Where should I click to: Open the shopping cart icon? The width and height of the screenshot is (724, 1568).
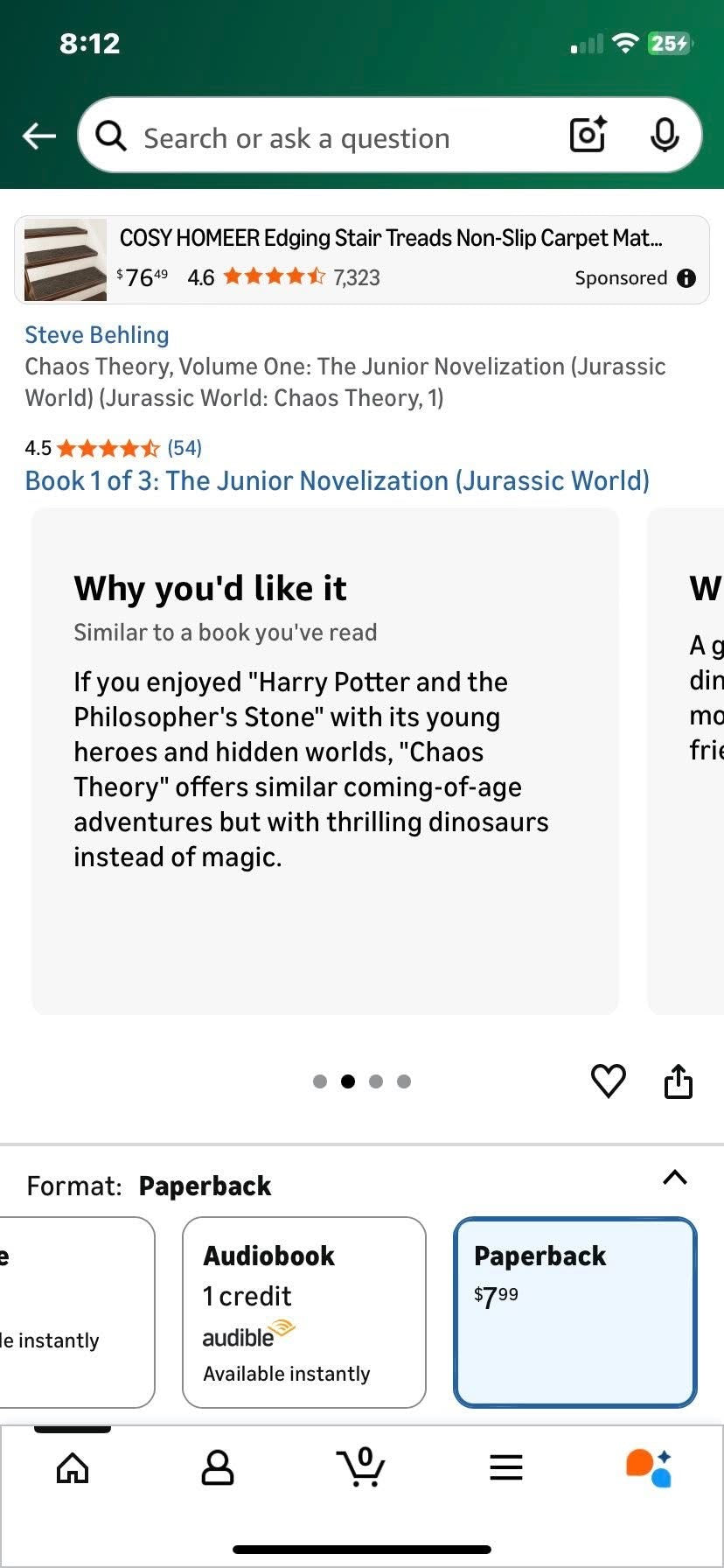(360, 1466)
